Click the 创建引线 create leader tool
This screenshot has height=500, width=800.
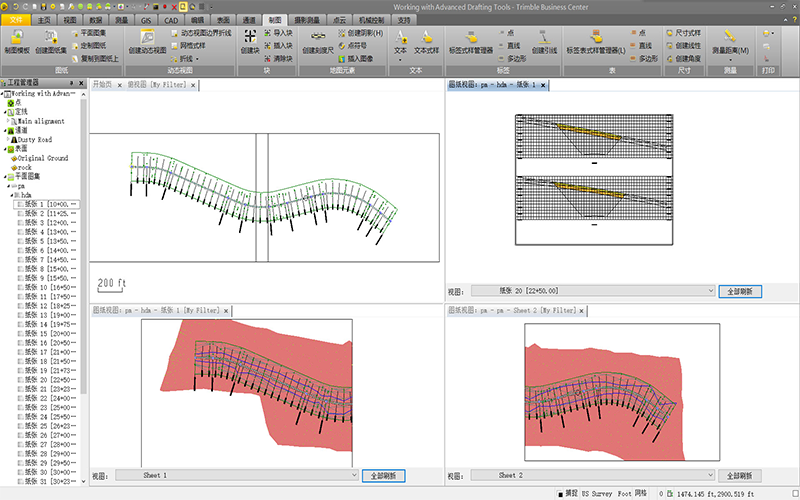pyautogui.click(x=544, y=42)
